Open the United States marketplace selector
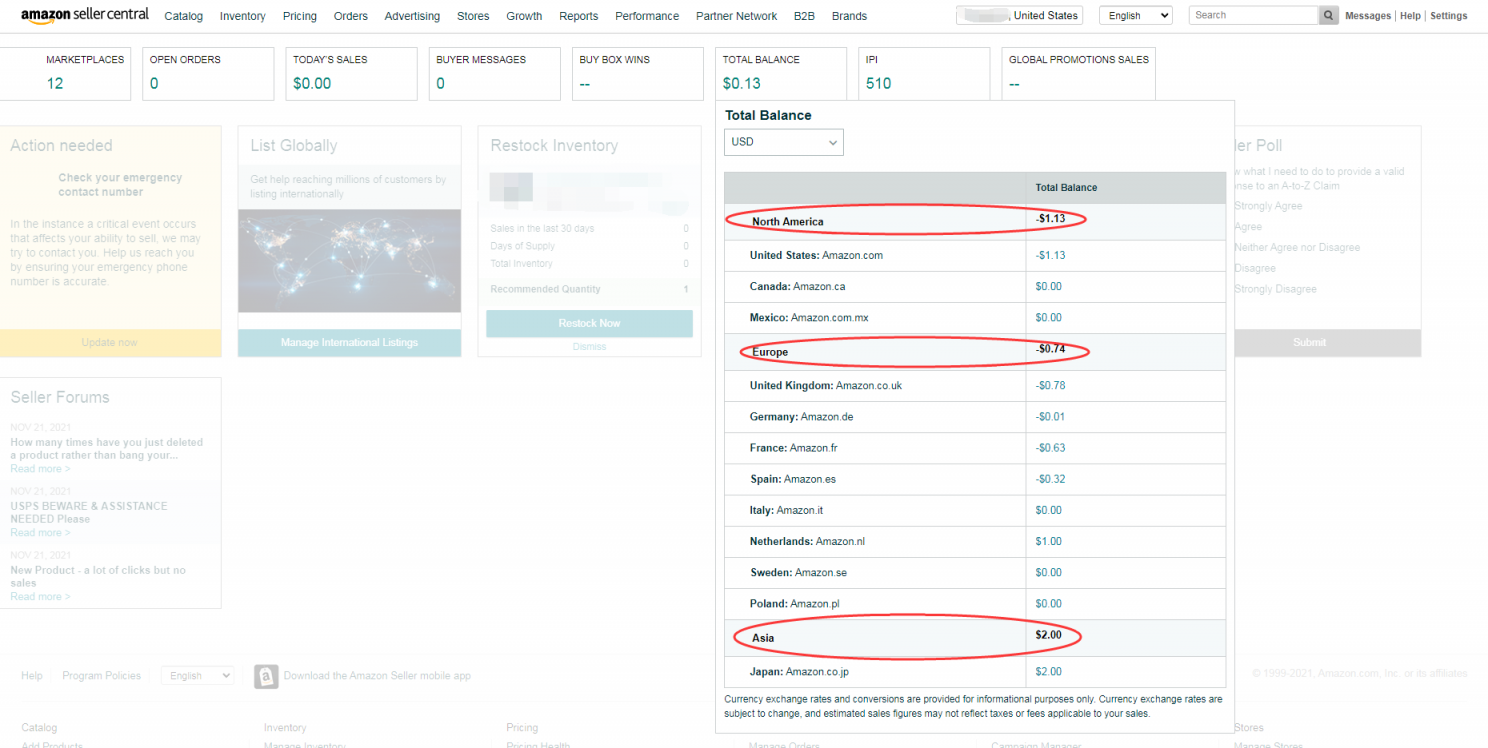1488x748 pixels. 1018,15
